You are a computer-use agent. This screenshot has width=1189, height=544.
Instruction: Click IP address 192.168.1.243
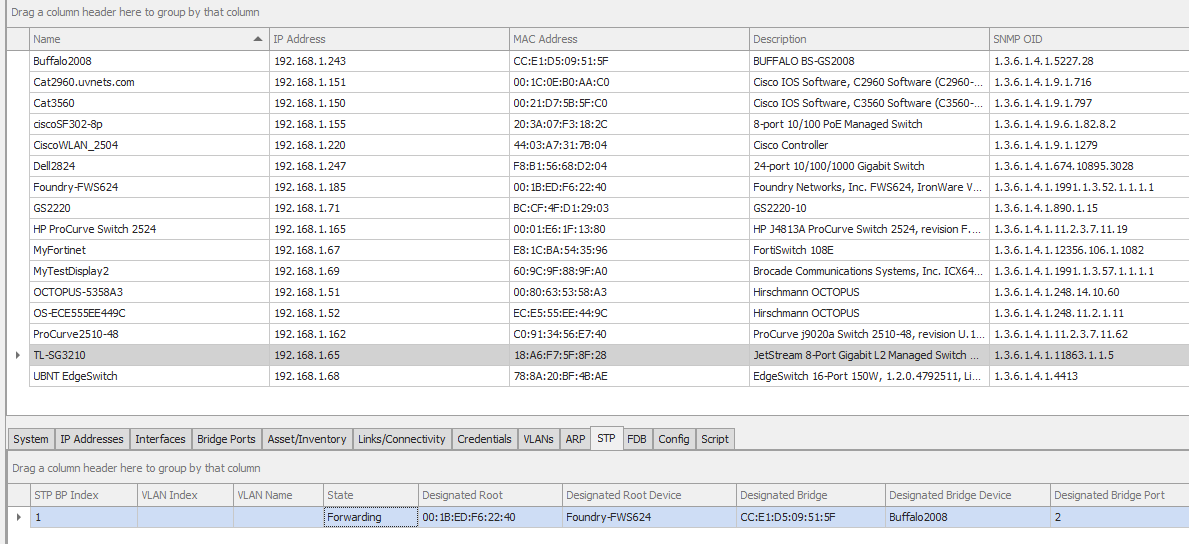tap(309, 61)
